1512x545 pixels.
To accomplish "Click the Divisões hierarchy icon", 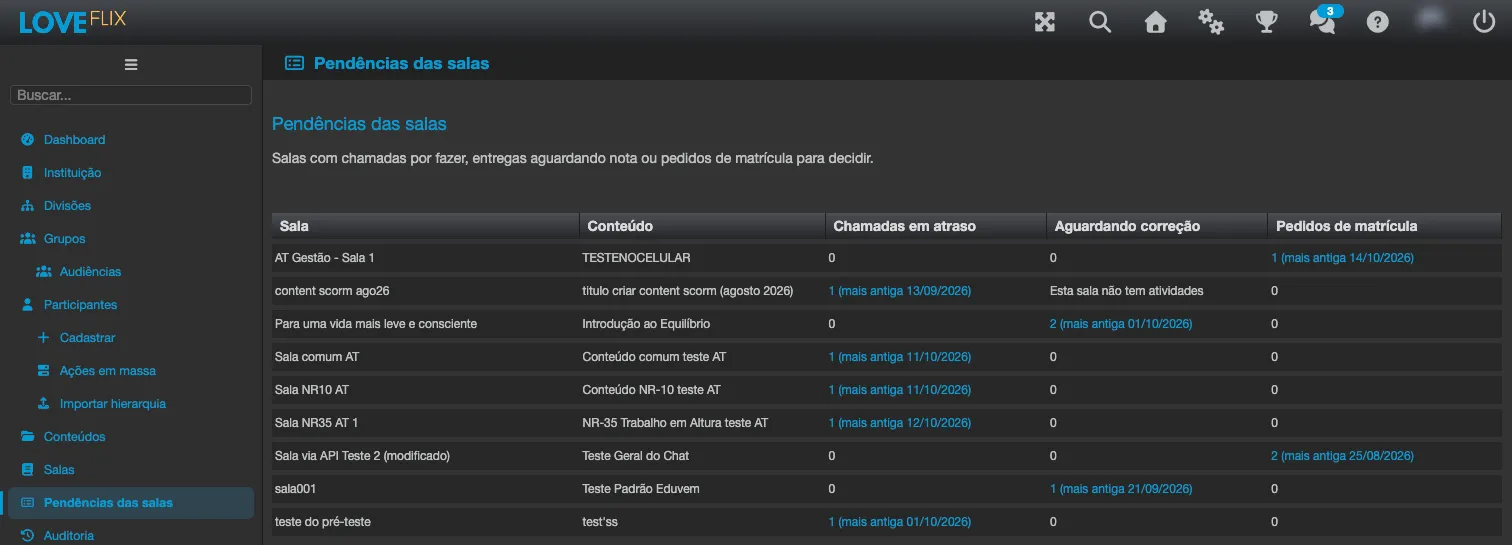I will pos(28,205).
